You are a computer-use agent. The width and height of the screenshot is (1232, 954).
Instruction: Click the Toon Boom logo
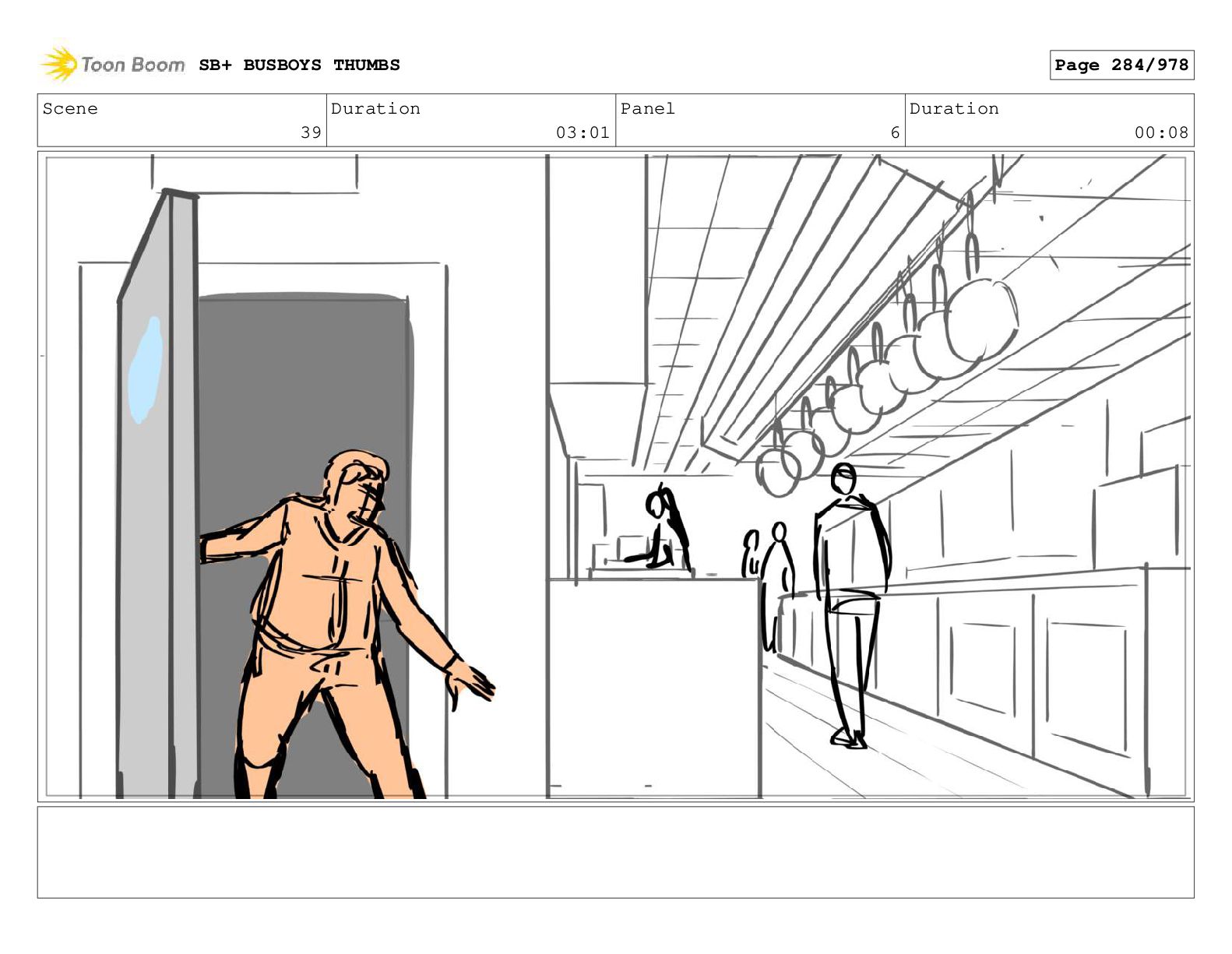pyautogui.click(x=113, y=65)
